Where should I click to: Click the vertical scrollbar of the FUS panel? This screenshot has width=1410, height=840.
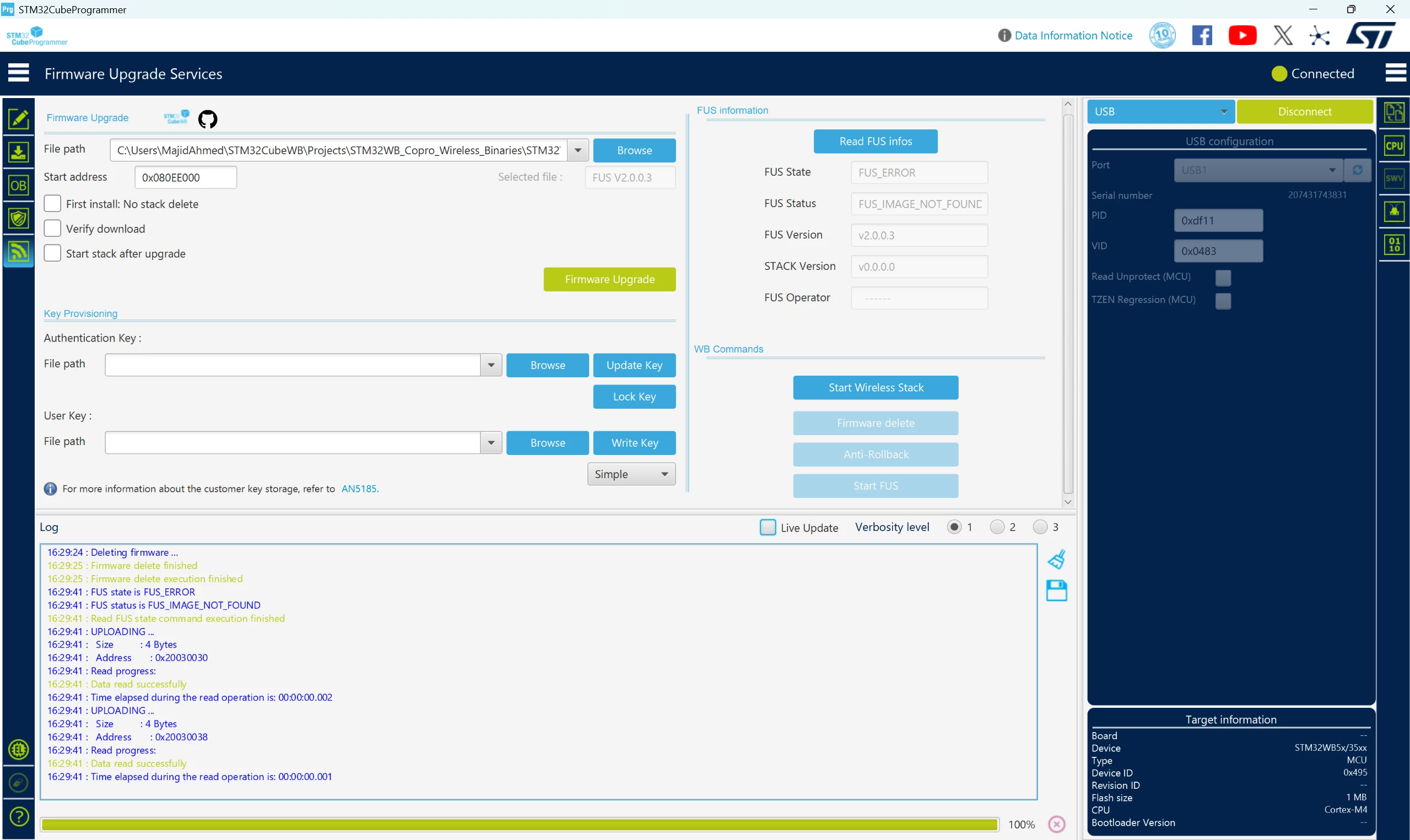(x=1068, y=303)
